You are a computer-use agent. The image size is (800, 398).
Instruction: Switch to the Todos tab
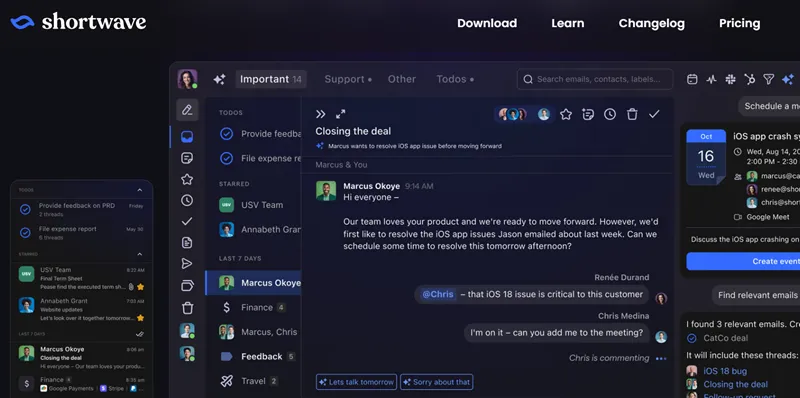(x=455, y=79)
